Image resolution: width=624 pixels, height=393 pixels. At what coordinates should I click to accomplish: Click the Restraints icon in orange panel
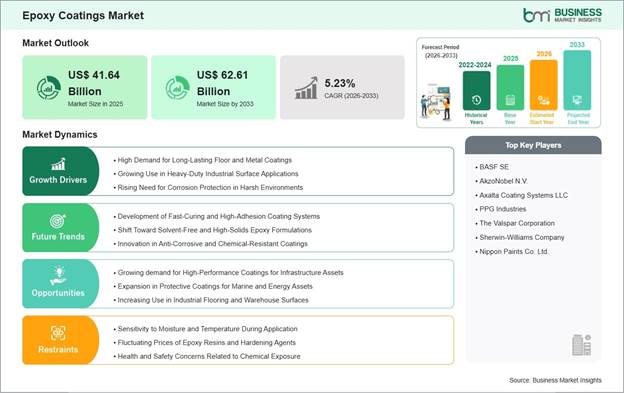[58, 333]
